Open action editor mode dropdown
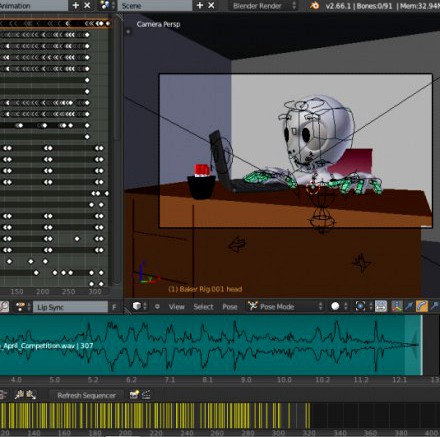The height and width of the screenshot is (437, 440). 23,307
